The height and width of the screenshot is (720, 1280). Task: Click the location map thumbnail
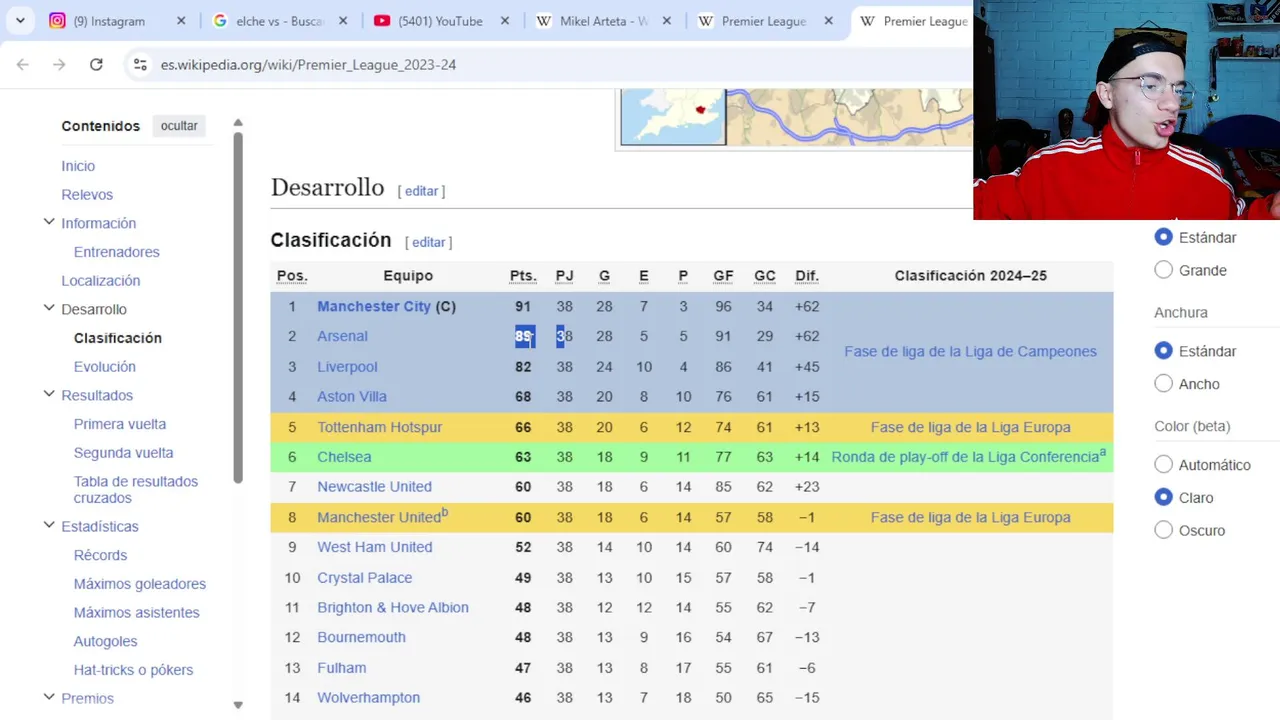point(673,117)
